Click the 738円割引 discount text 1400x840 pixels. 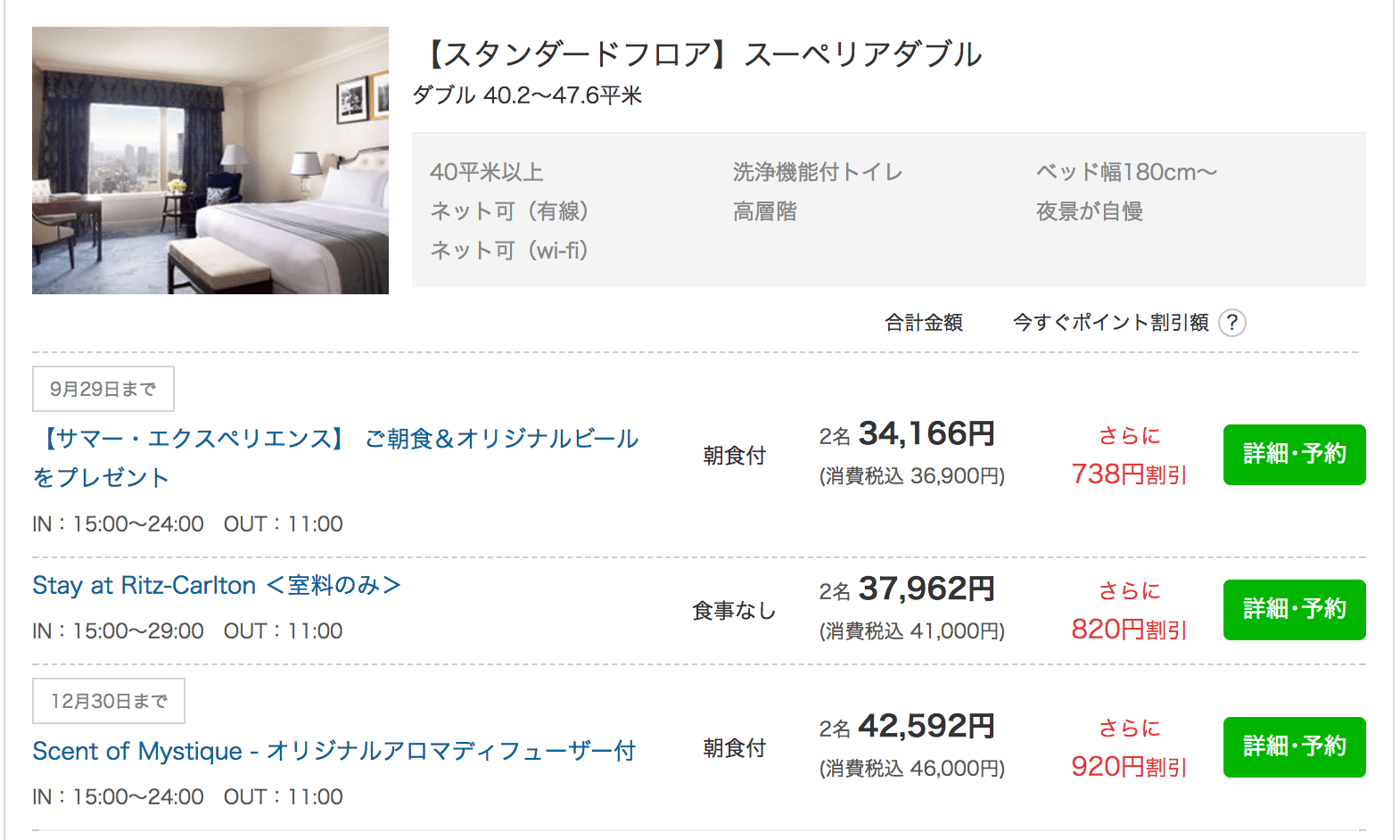coord(1129,474)
